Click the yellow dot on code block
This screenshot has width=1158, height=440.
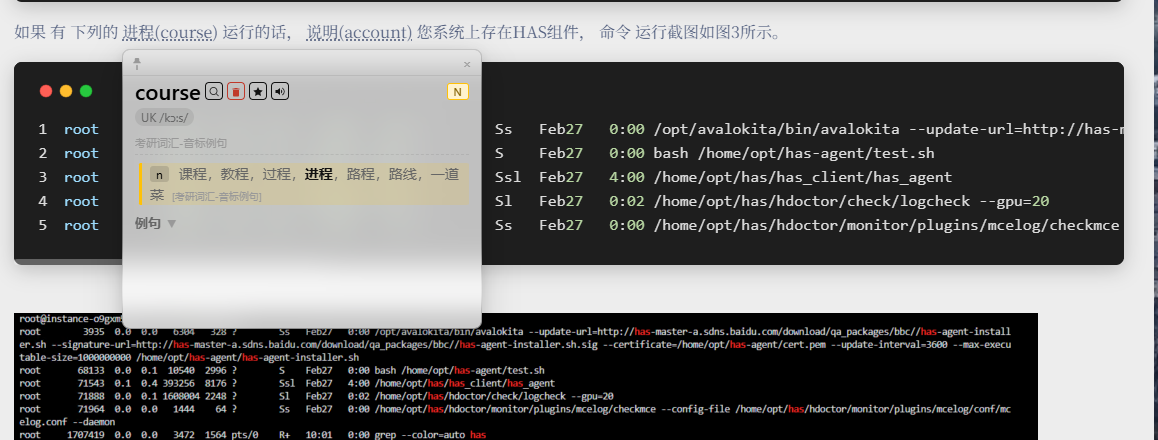click(66, 91)
